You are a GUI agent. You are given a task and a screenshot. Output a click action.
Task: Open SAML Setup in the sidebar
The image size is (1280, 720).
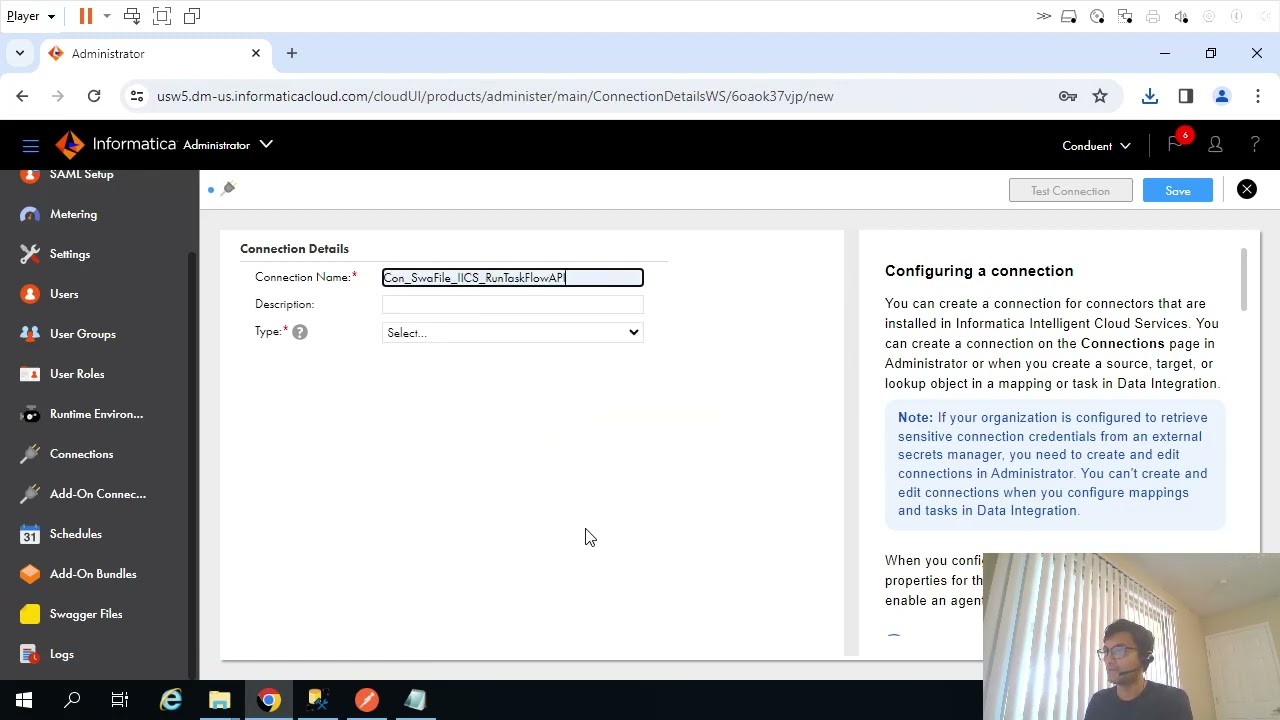coord(81,175)
